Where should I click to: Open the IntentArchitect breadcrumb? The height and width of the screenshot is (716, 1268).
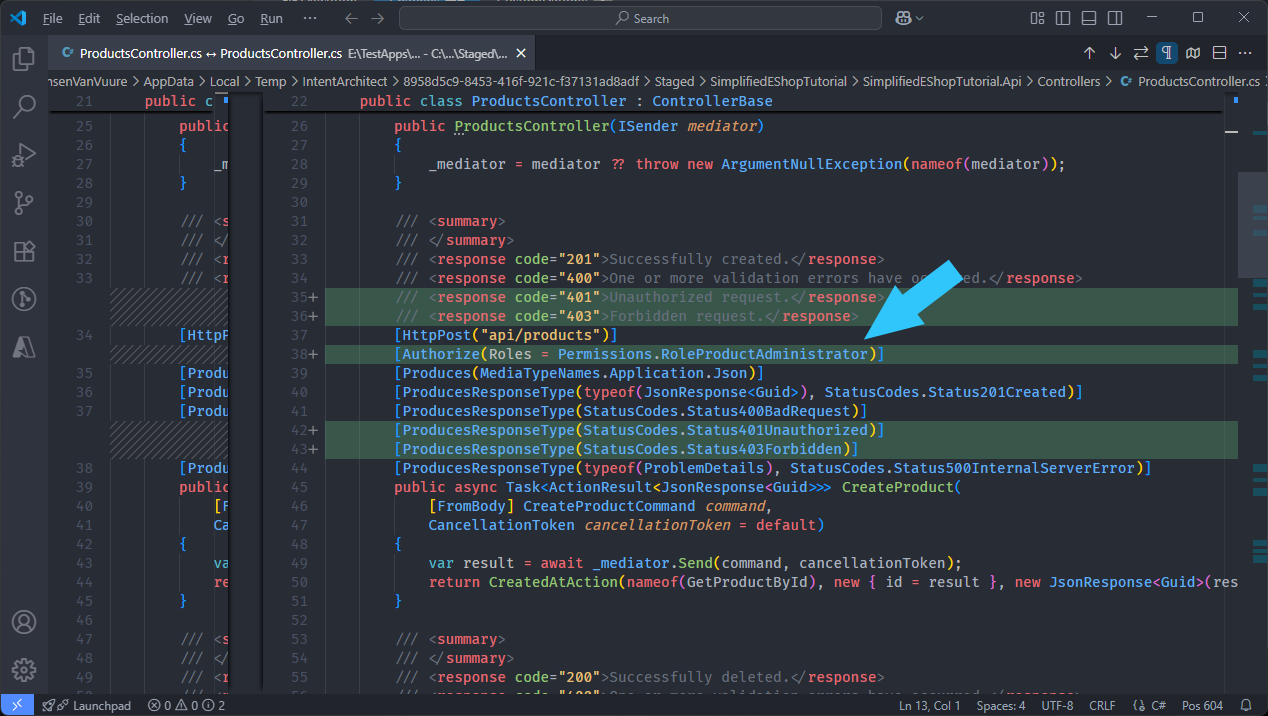tap(343, 82)
